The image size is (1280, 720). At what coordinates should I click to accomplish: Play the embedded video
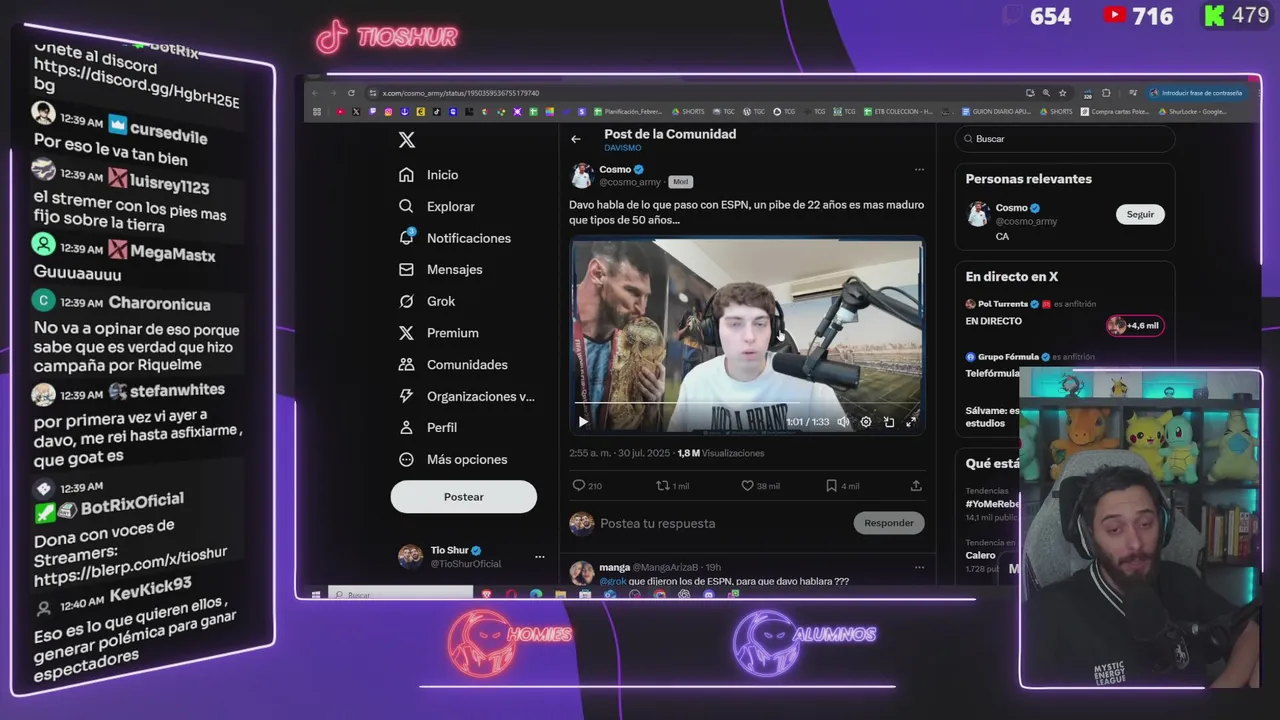[x=583, y=422]
